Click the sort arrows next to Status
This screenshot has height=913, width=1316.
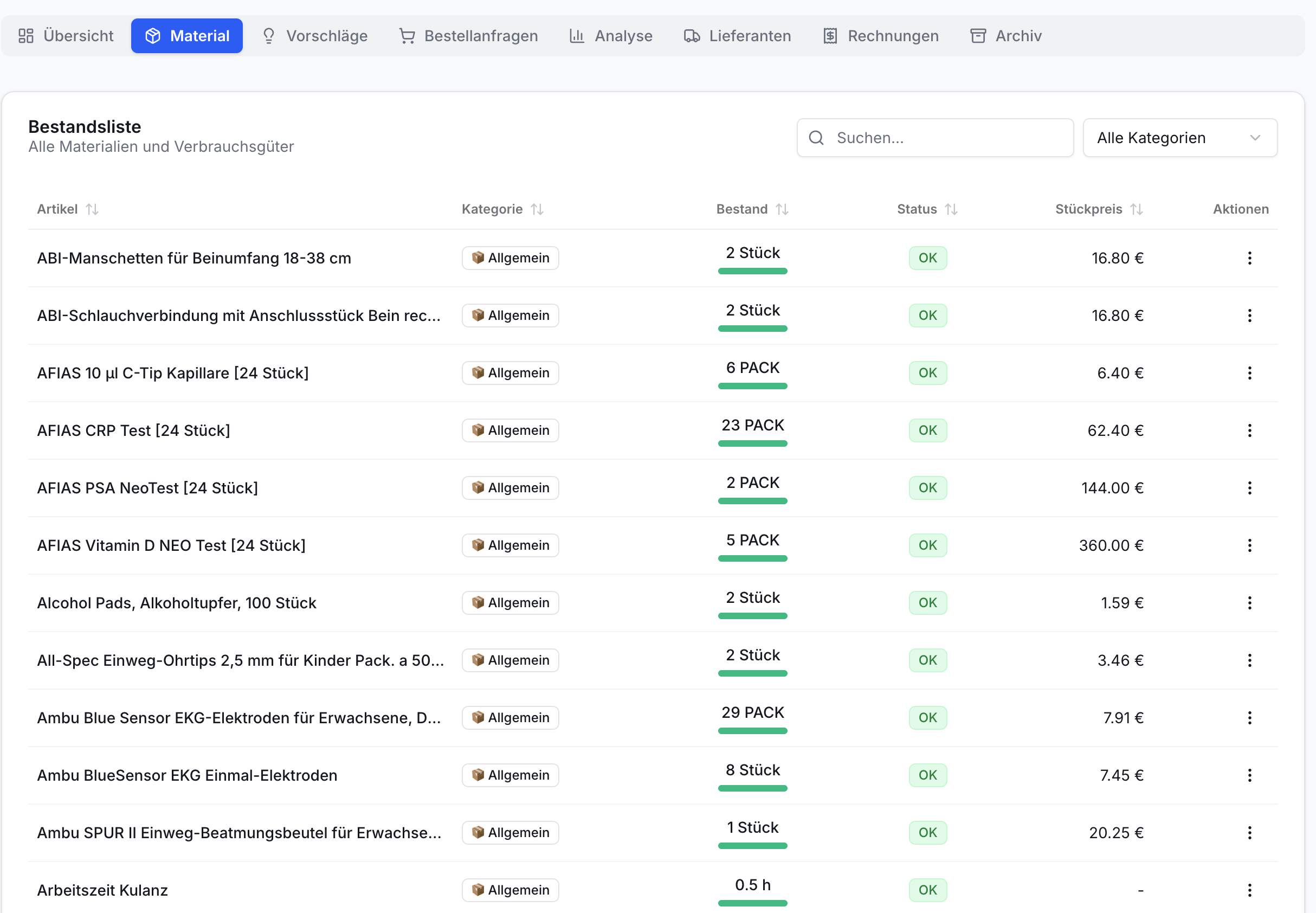pos(951,209)
